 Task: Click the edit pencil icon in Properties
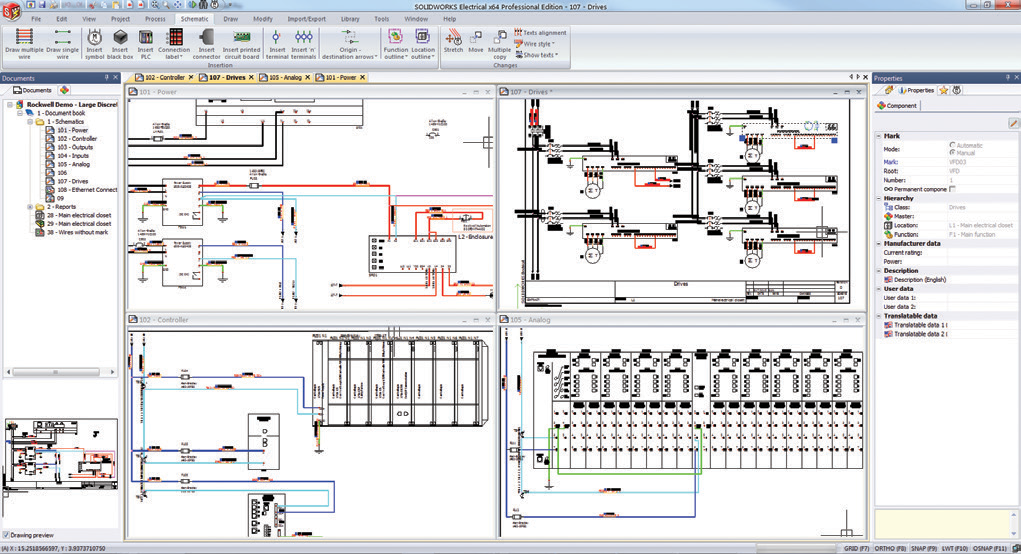(1013, 122)
